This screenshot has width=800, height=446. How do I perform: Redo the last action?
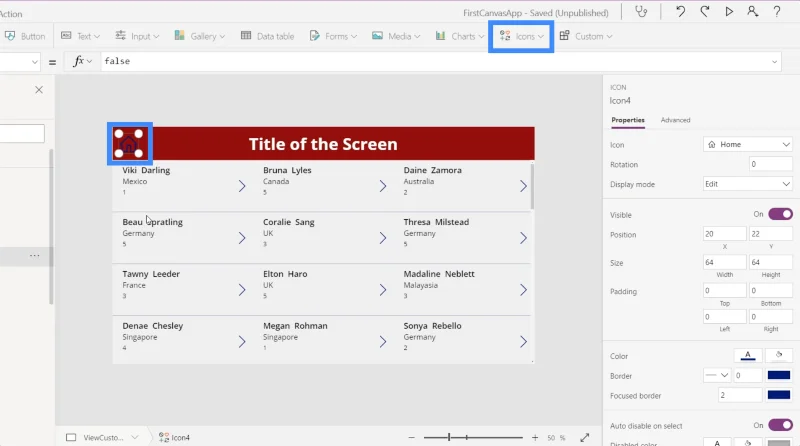(x=705, y=11)
